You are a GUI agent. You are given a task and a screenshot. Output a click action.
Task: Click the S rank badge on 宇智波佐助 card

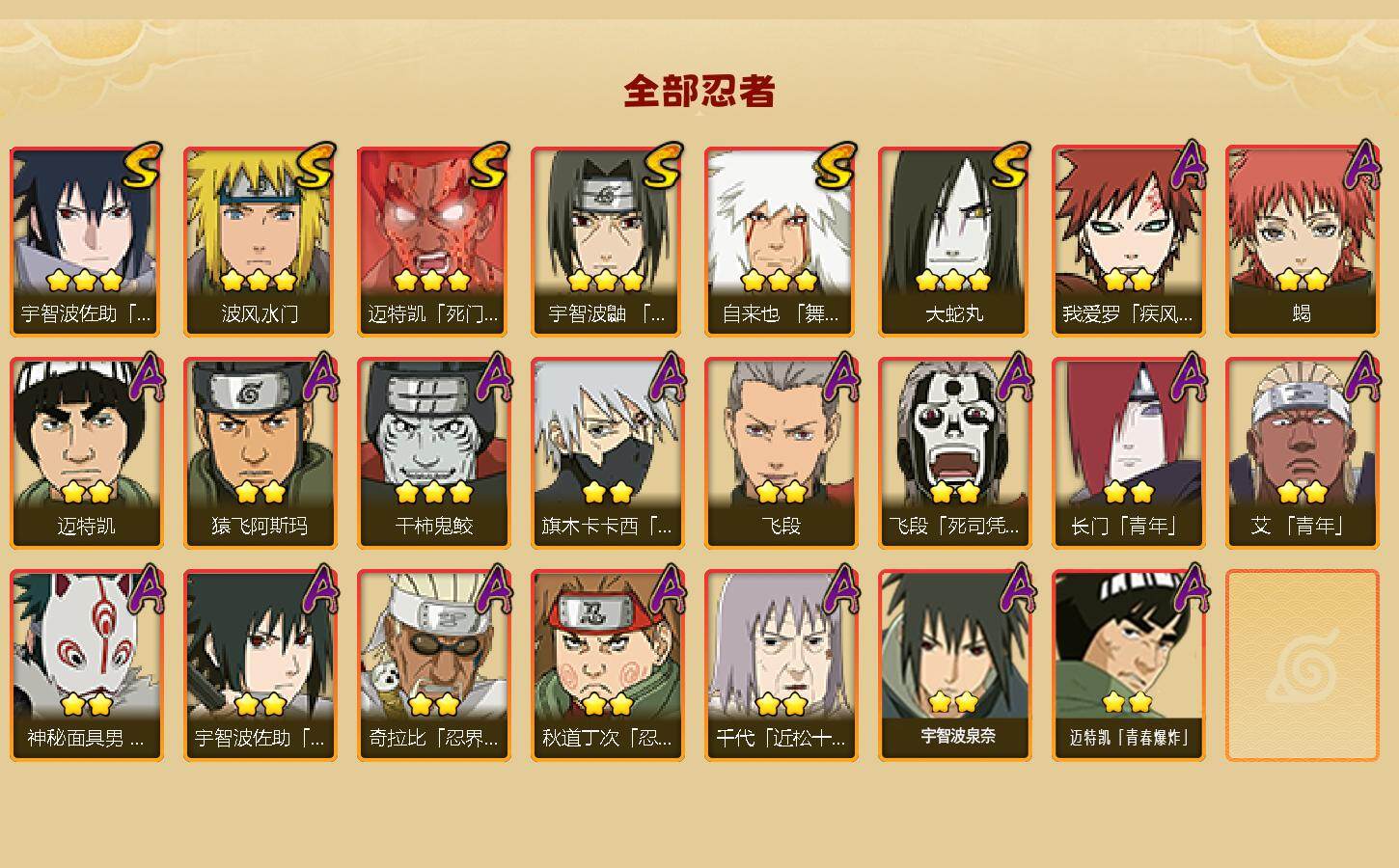[x=143, y=166]
